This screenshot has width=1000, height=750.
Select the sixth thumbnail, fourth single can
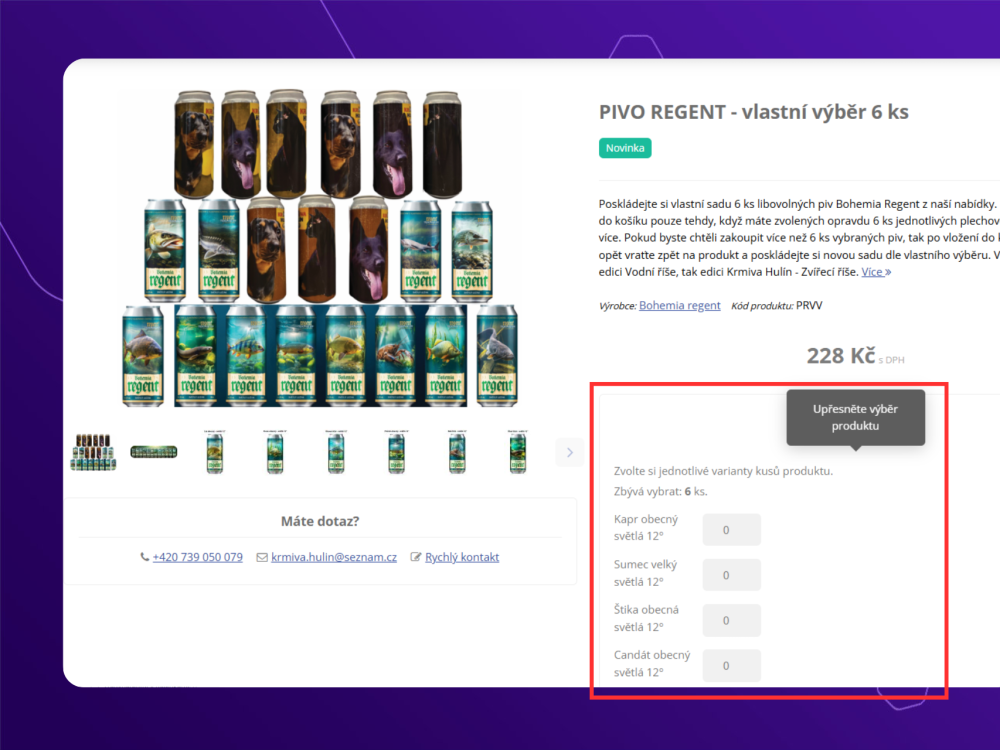coord(396,452)
